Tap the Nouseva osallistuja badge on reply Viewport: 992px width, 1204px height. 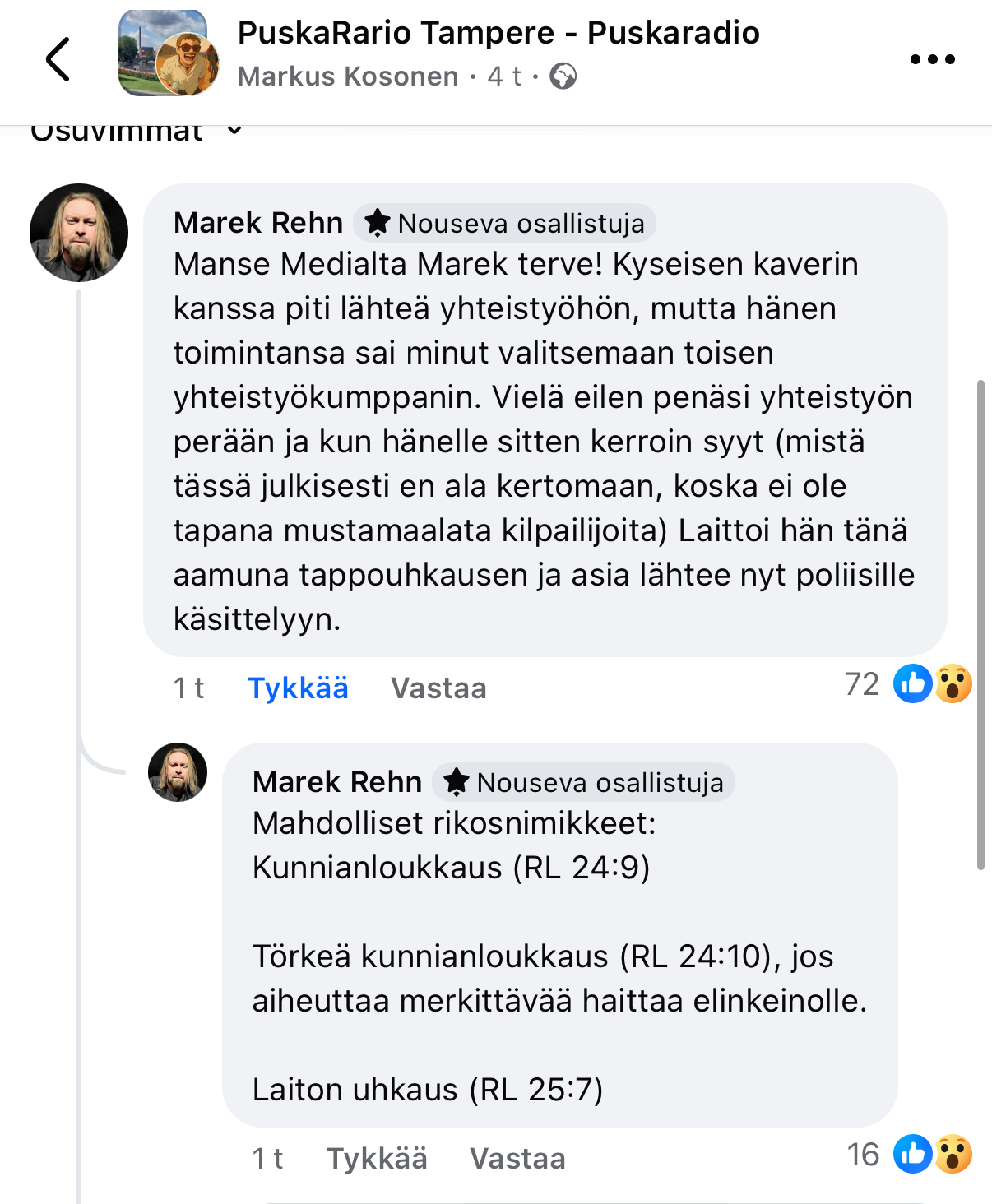584,782
